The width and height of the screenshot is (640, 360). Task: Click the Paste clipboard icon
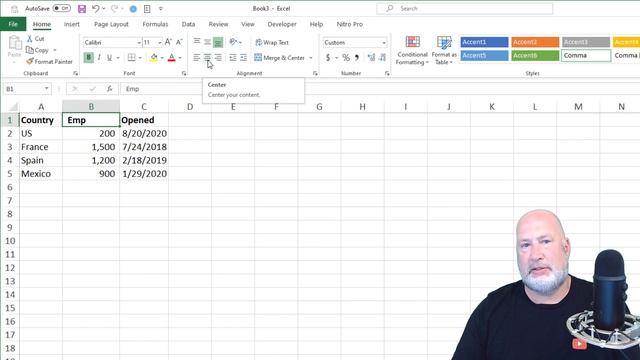point(15,43)
